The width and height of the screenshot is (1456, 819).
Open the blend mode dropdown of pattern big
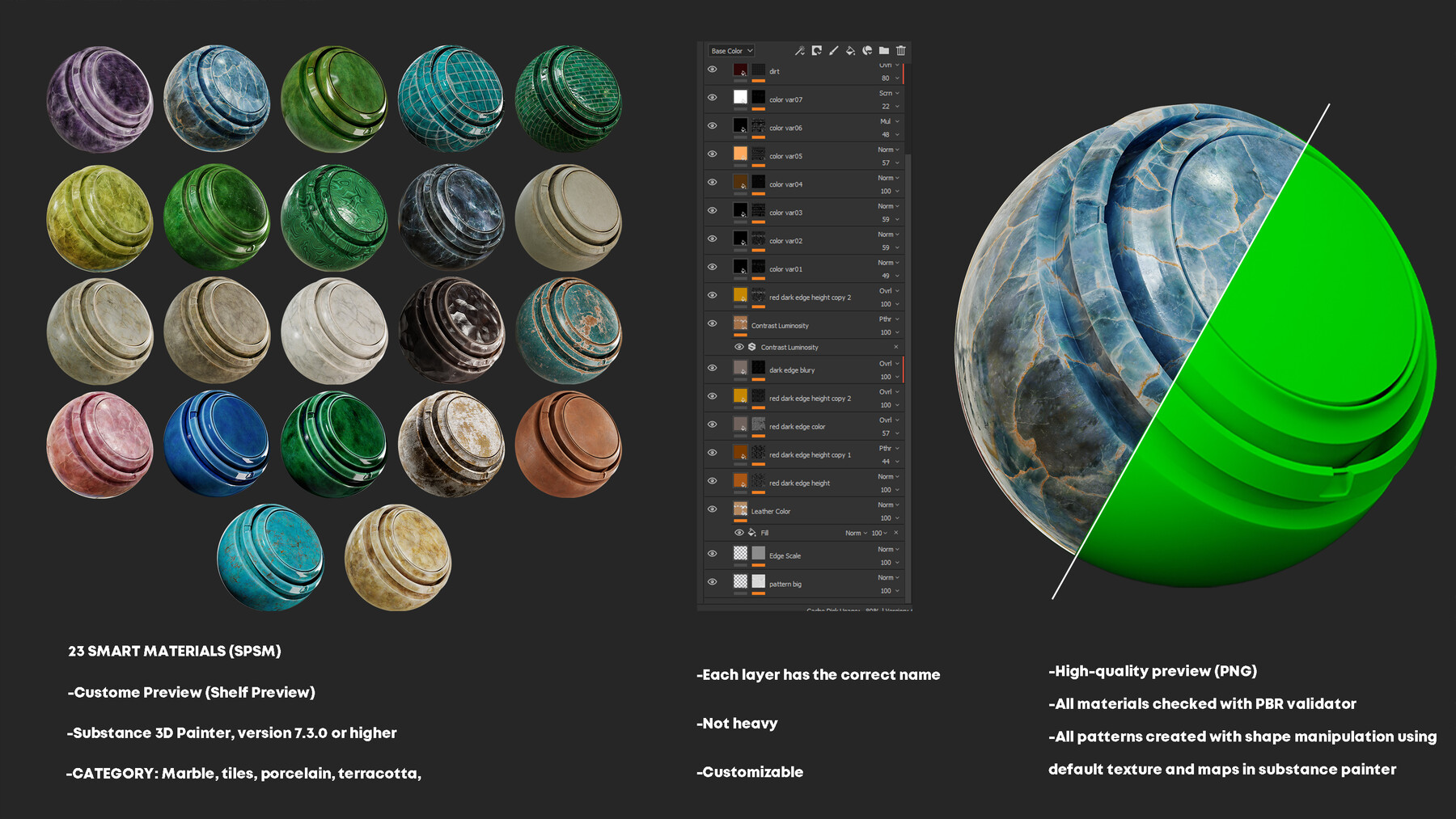coord(888,577)
